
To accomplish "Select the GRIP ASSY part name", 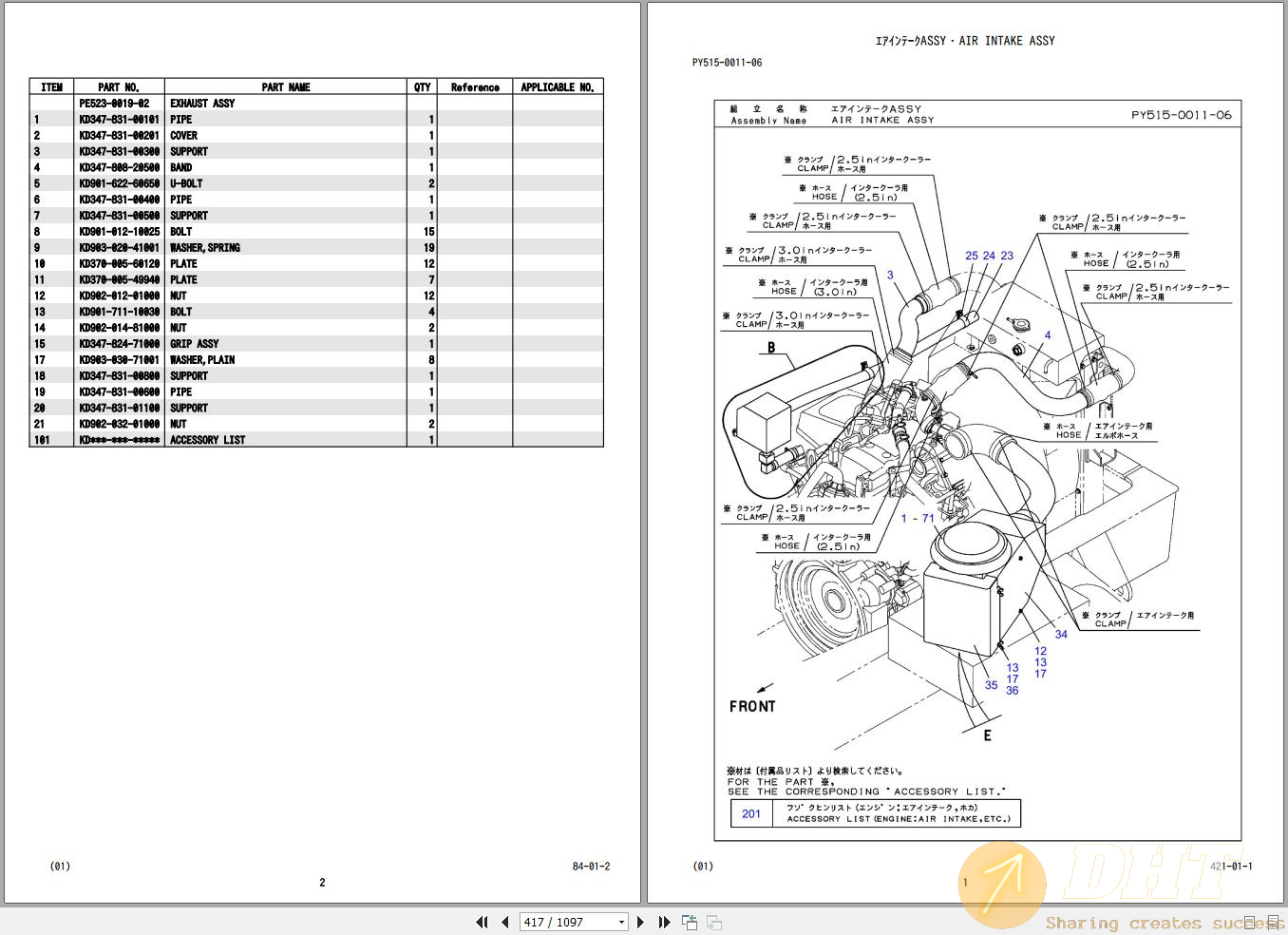I will tap(195, 343).
